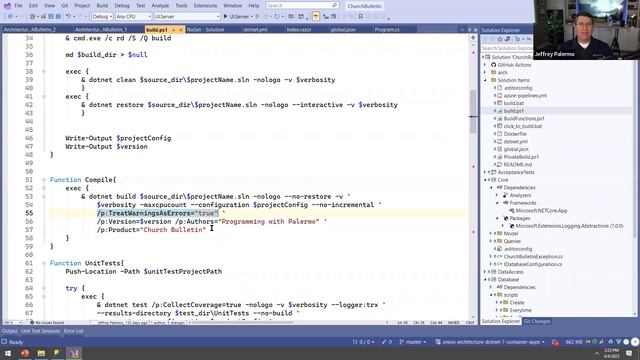Collapse the Solution Items folder
Screen dimensions: 640x360
click(x=485, y=80)
